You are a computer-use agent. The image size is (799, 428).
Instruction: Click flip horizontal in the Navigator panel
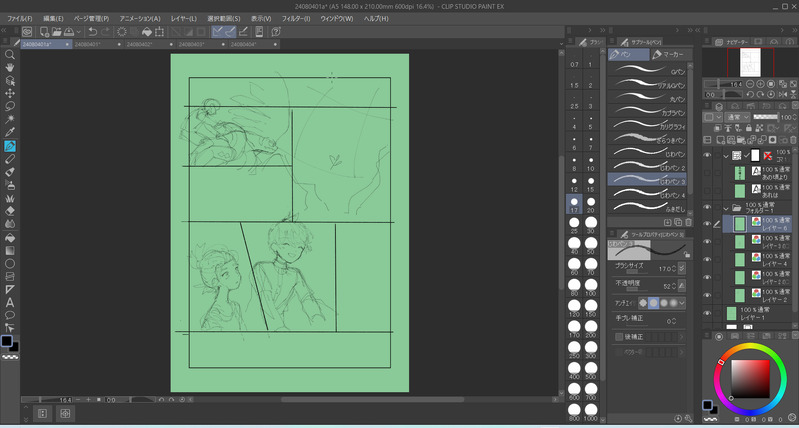coord(783,95)
